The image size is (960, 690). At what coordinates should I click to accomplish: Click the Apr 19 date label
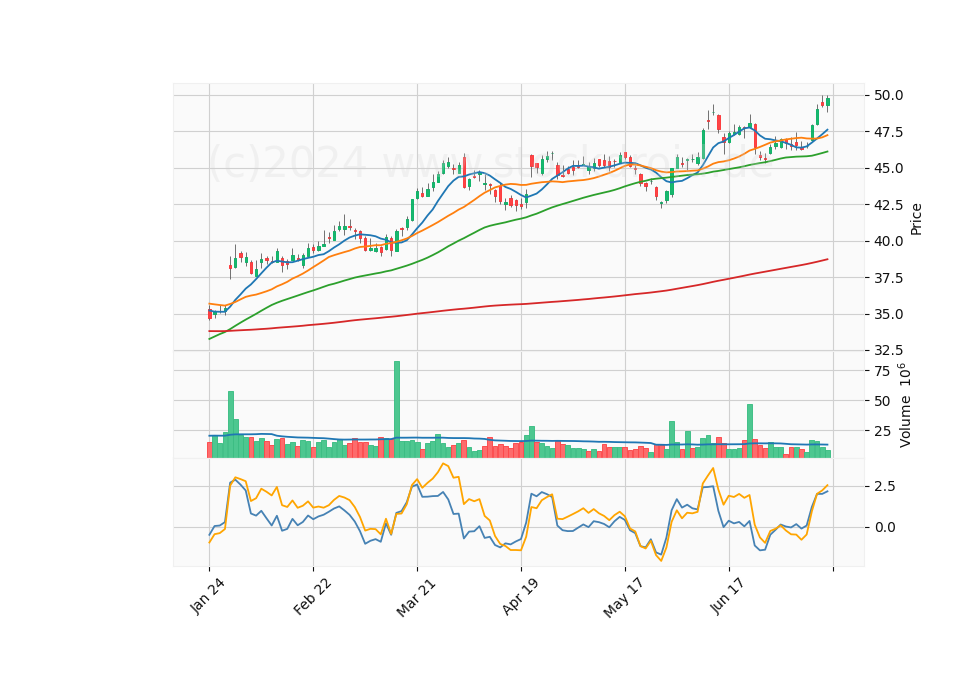tap(520, 596)
